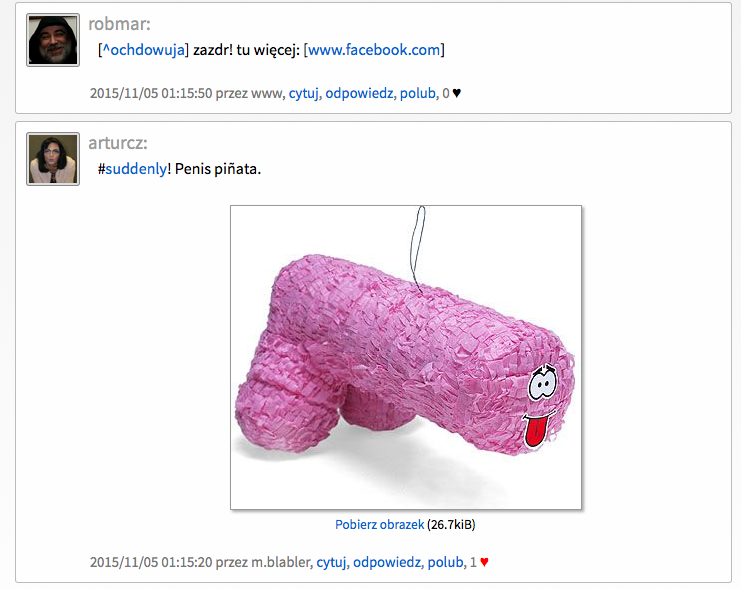
Task: Click the red heart icon on arturcz's post
Action: (484, 562)
